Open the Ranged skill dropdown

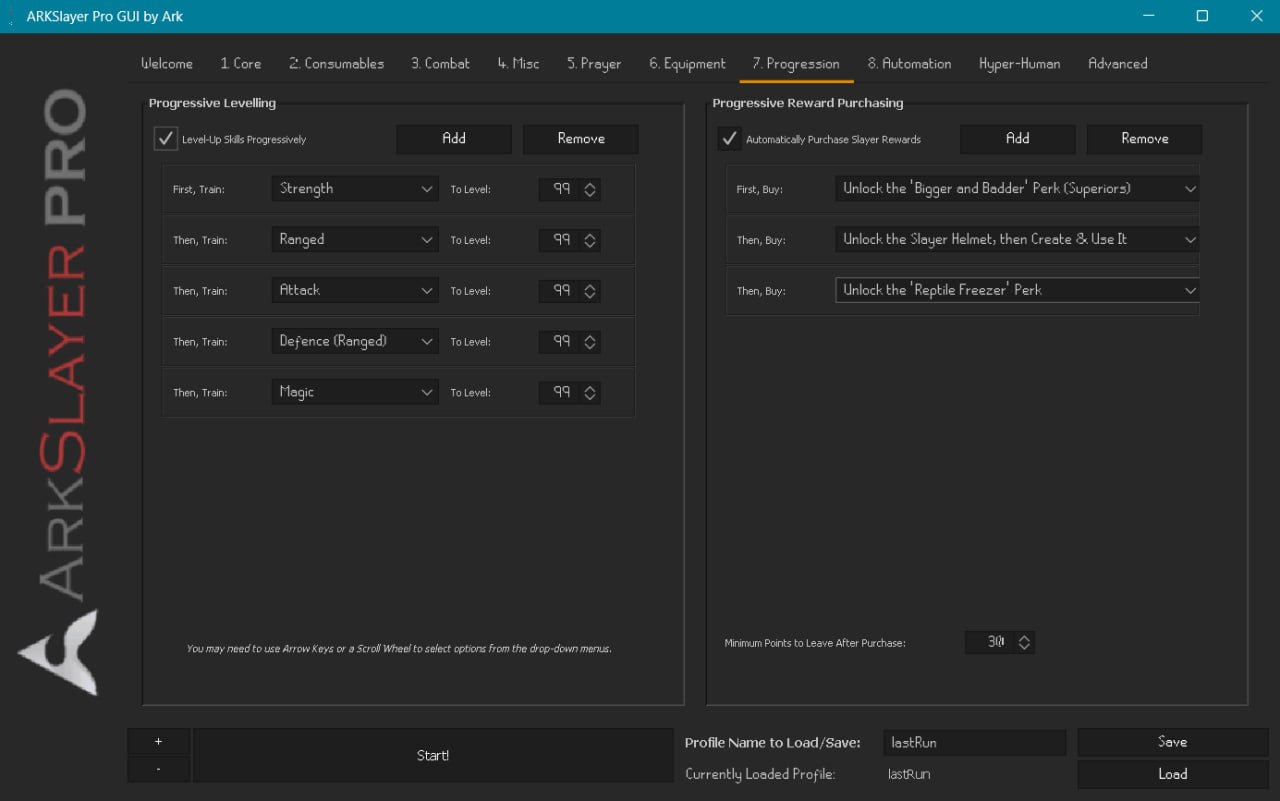click(x=355, y=239)
